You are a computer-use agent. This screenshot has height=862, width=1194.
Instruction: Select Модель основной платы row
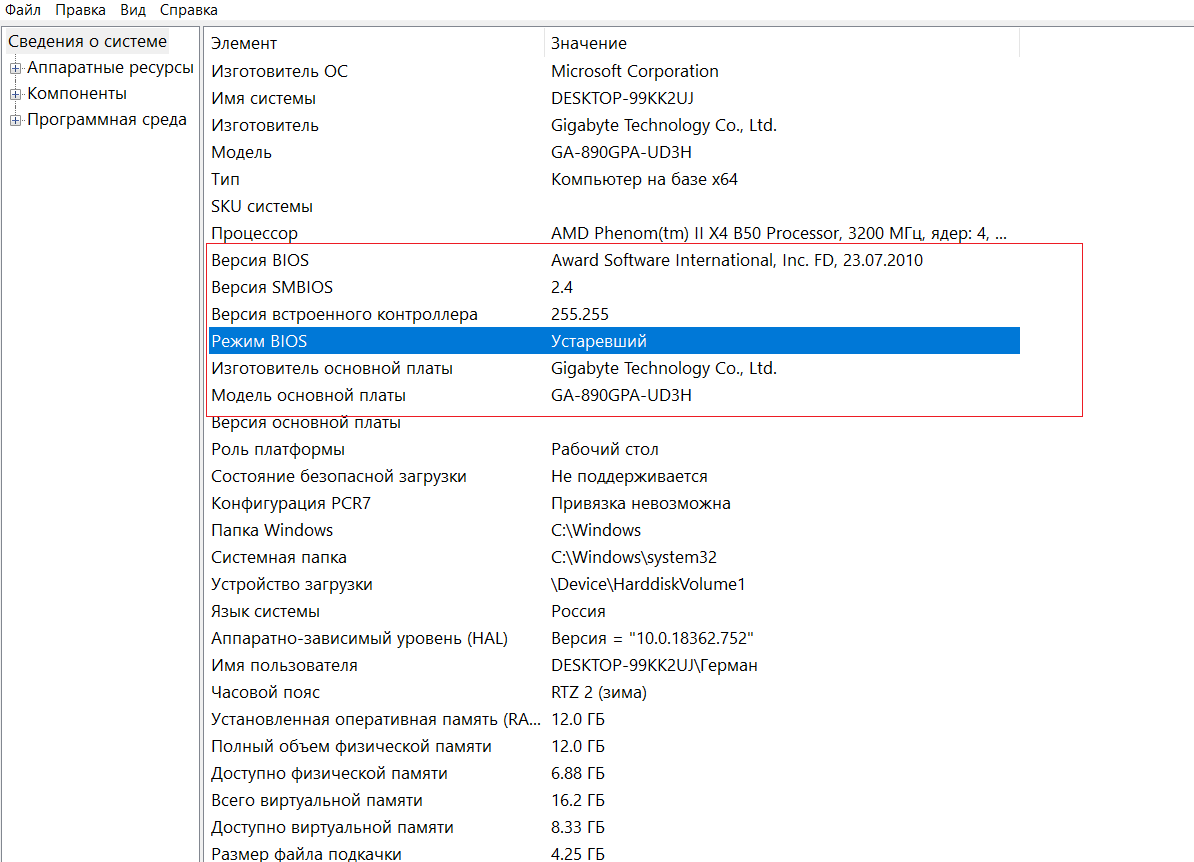tap(614, 395)
